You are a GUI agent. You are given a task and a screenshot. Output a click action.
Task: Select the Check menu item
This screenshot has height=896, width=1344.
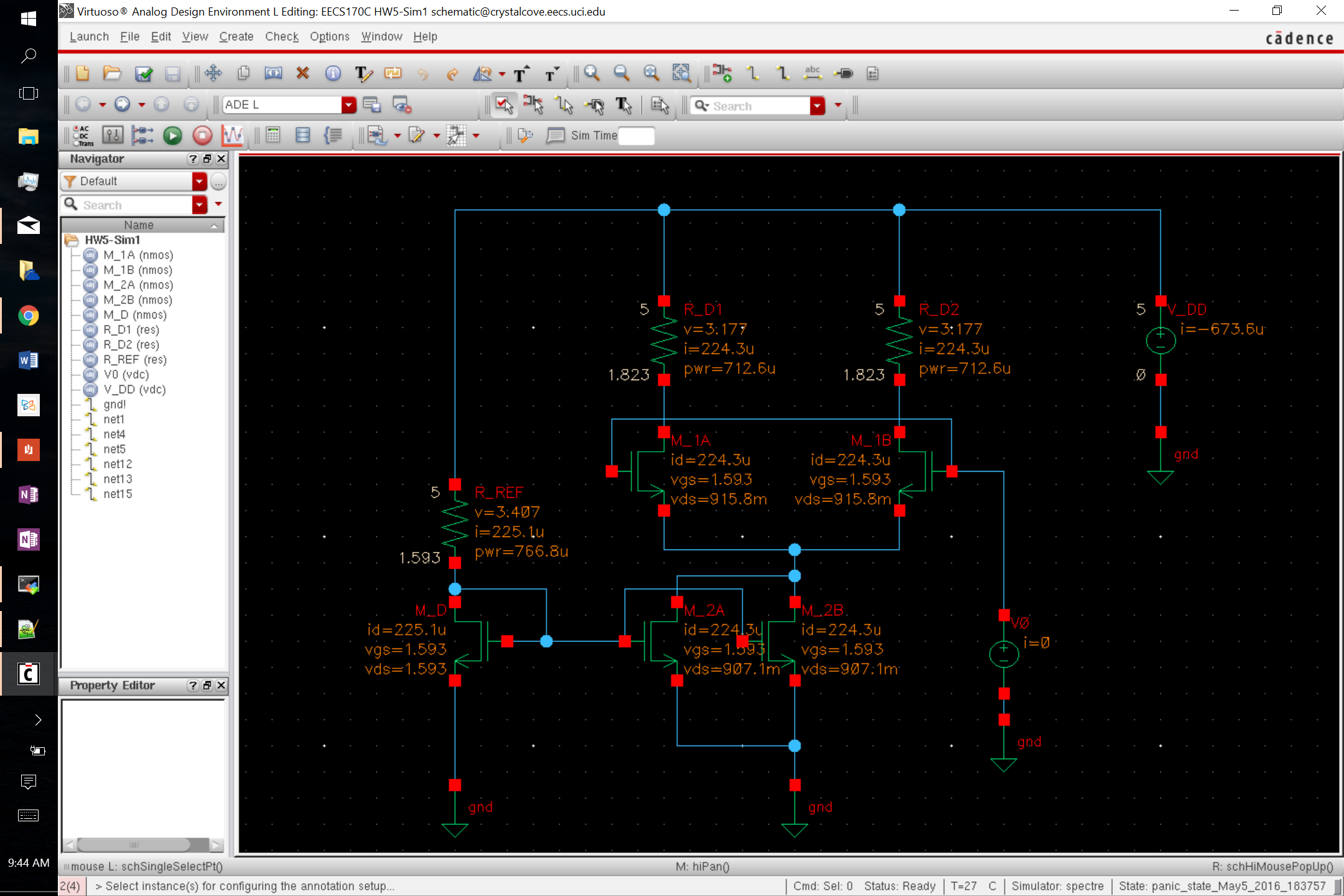(x=280, y=36)
